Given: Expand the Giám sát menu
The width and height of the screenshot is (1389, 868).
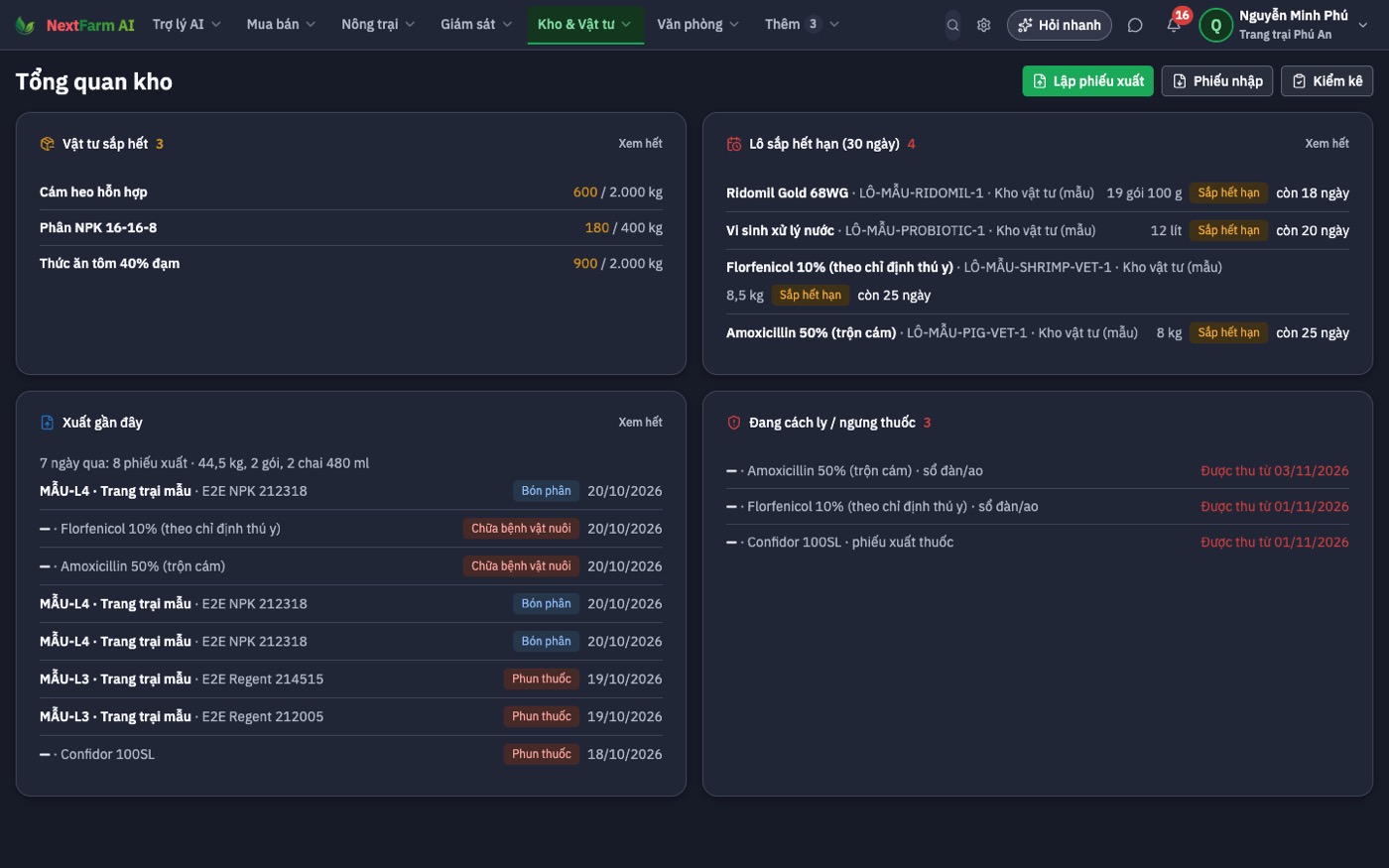Looking at the screenshot, I should (476, 24).
